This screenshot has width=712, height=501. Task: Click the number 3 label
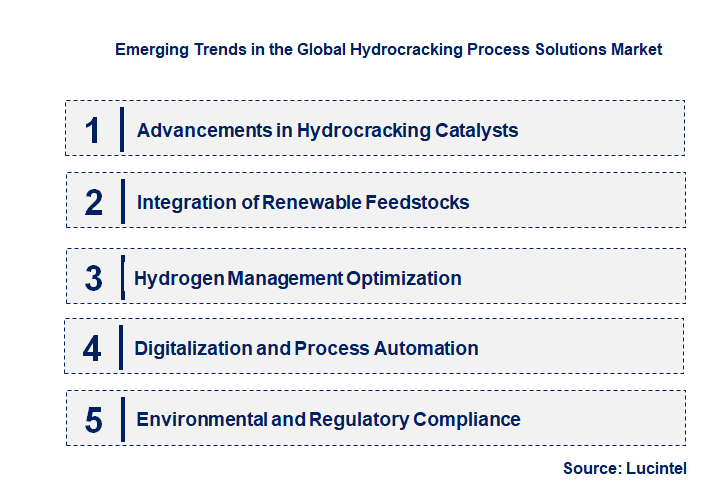94,278
